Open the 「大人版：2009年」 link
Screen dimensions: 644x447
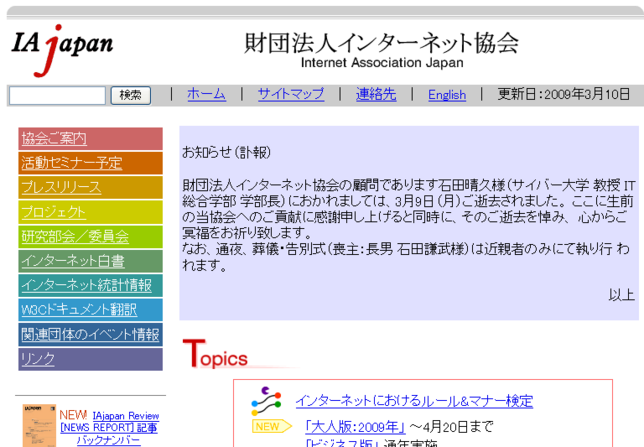point(355,427)
